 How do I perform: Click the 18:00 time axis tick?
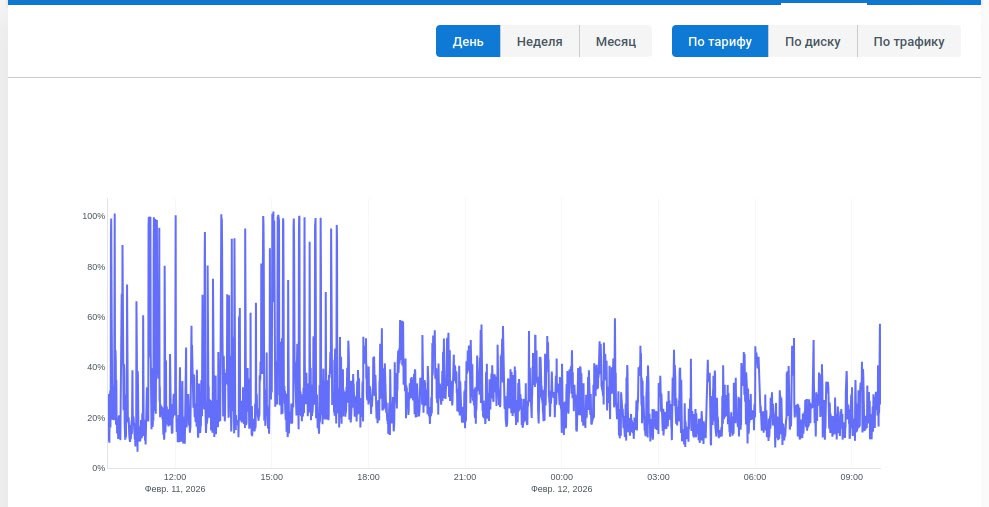pos(368,477)
